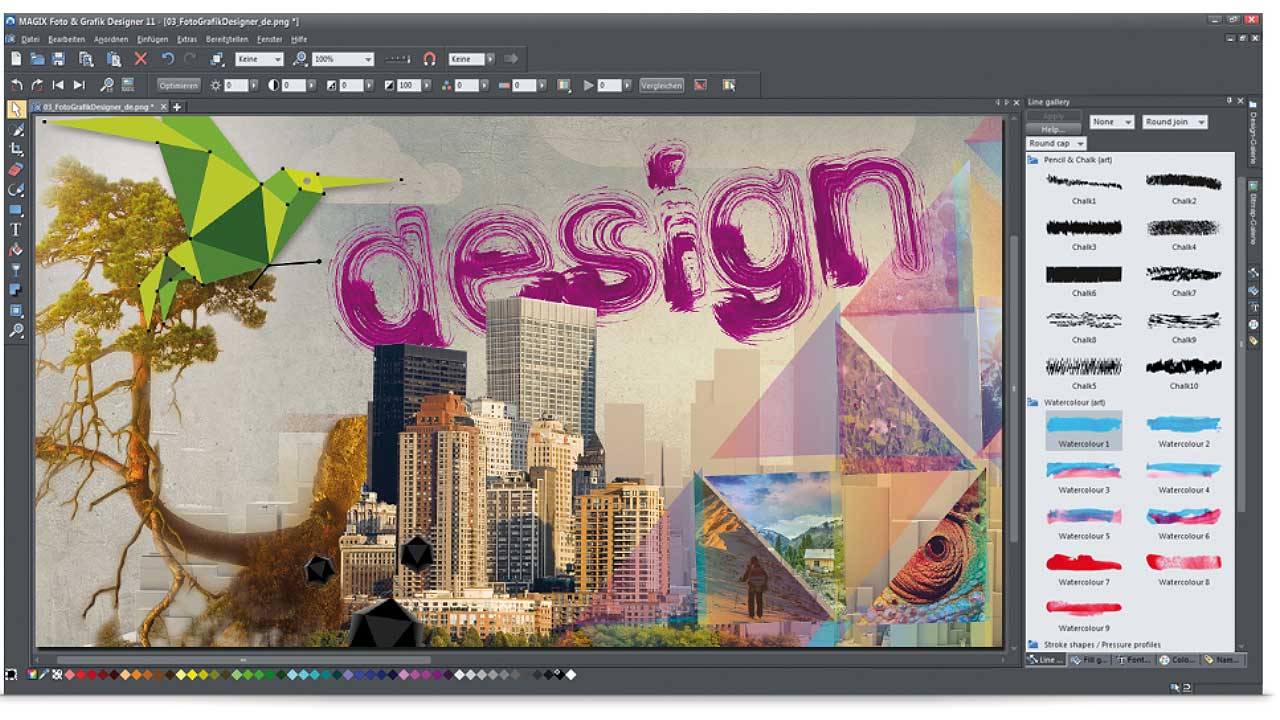Click the Optimieren button

(x=179, y=86)
